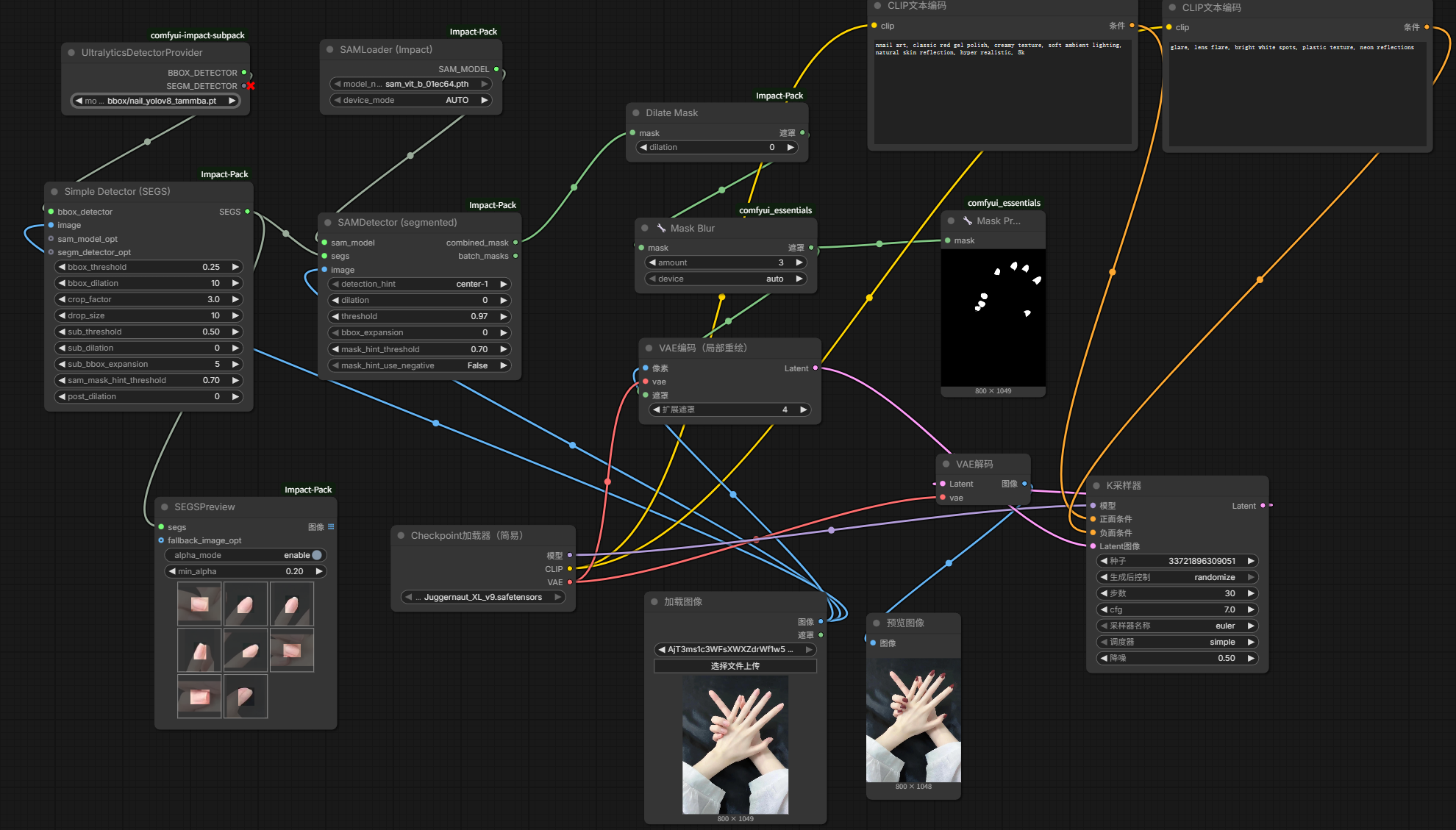
Task: Toggle alpha_mode enable switch in SEGSPreview
Action: [317, 555]
